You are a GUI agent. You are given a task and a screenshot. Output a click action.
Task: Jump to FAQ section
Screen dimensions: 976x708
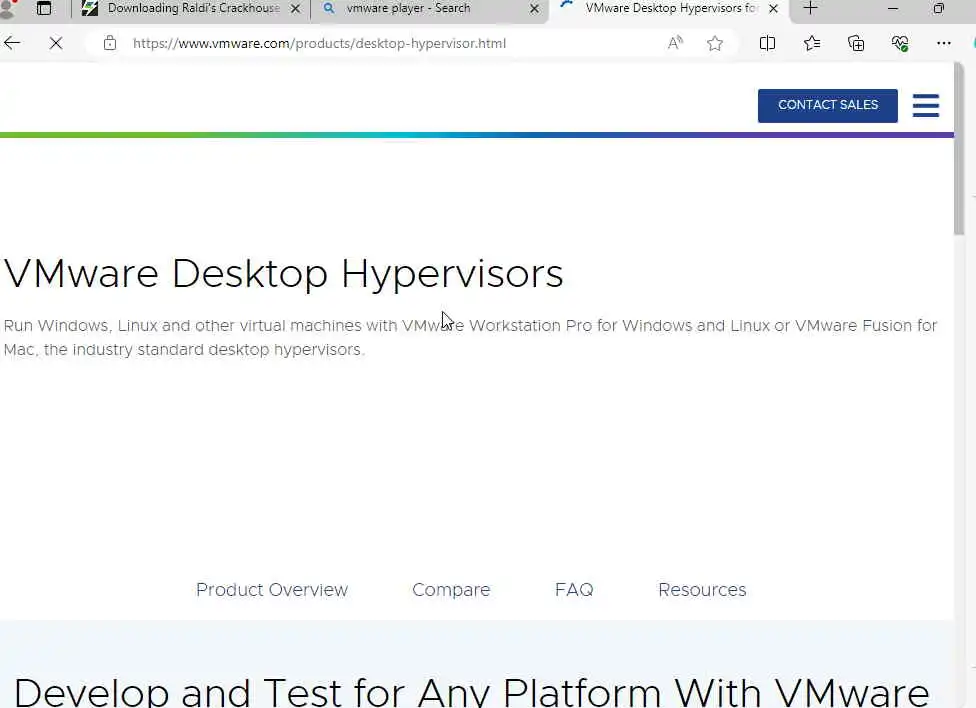[x=574, y=590]
